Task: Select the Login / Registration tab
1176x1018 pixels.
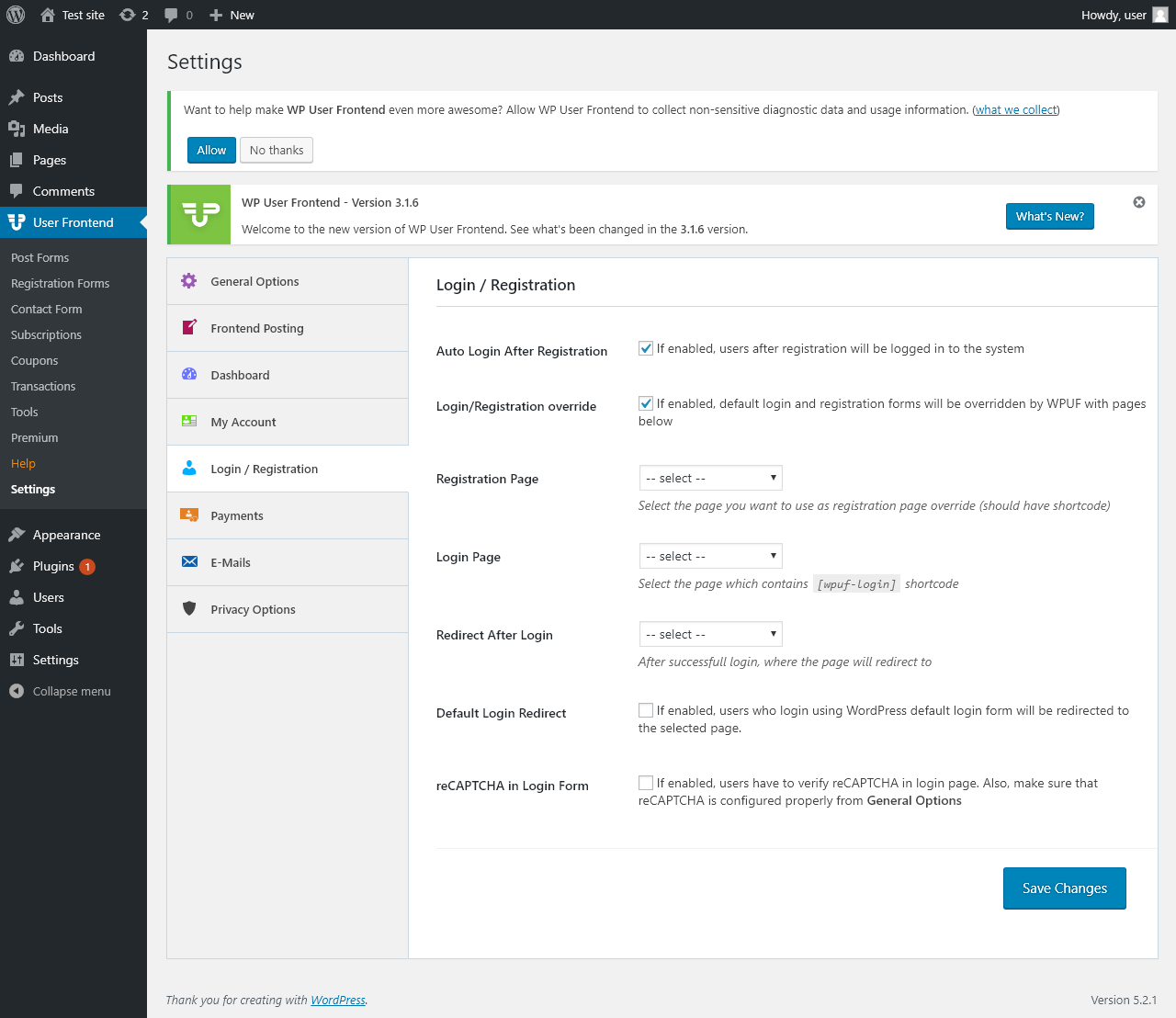Action: [288, 469]
